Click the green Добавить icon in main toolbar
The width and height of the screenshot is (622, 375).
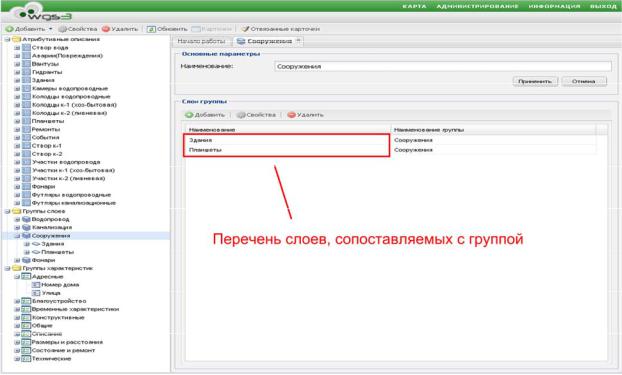coord(10,29)
